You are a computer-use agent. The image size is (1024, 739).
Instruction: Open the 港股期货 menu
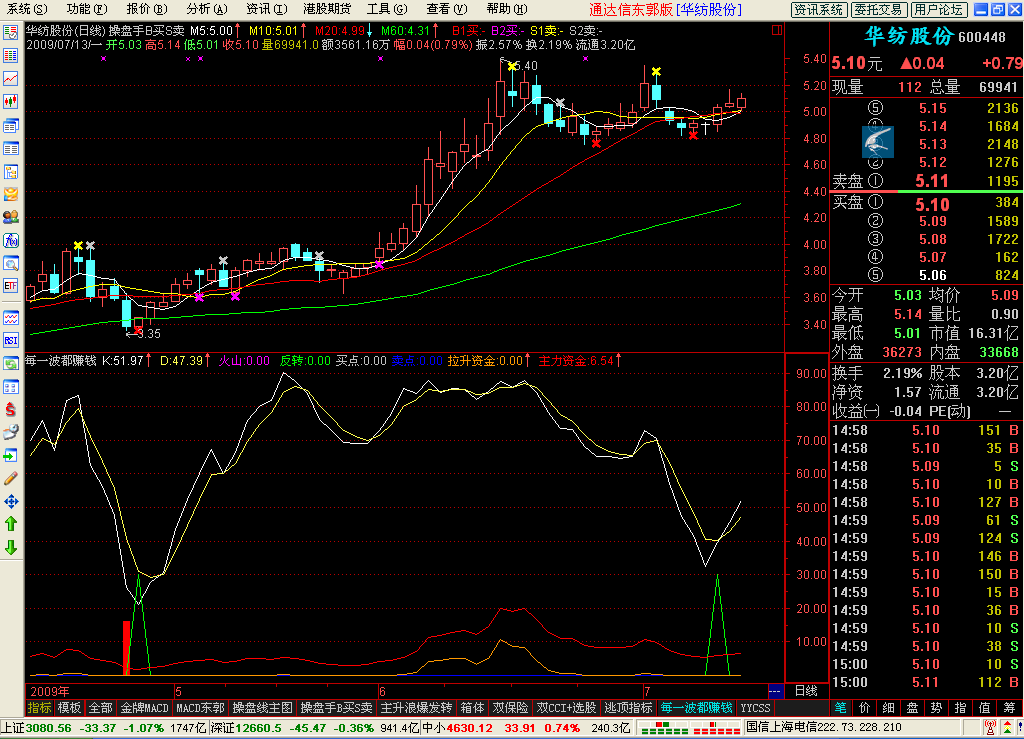pos(327,9)
